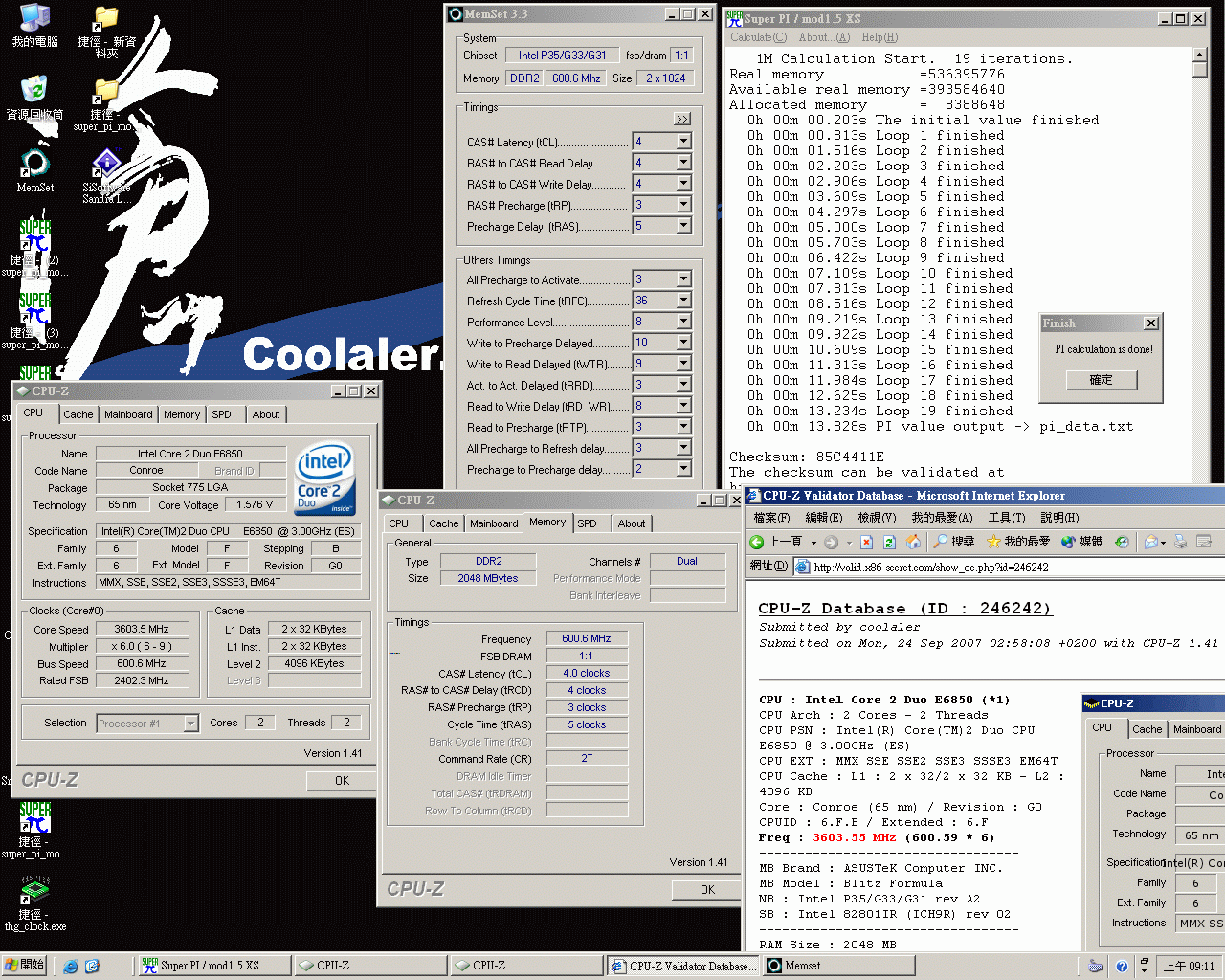Open the super_pi_mo folder shortcut on desktop
This screenshot has width=1225, height=980.
[x=106, y=105]
